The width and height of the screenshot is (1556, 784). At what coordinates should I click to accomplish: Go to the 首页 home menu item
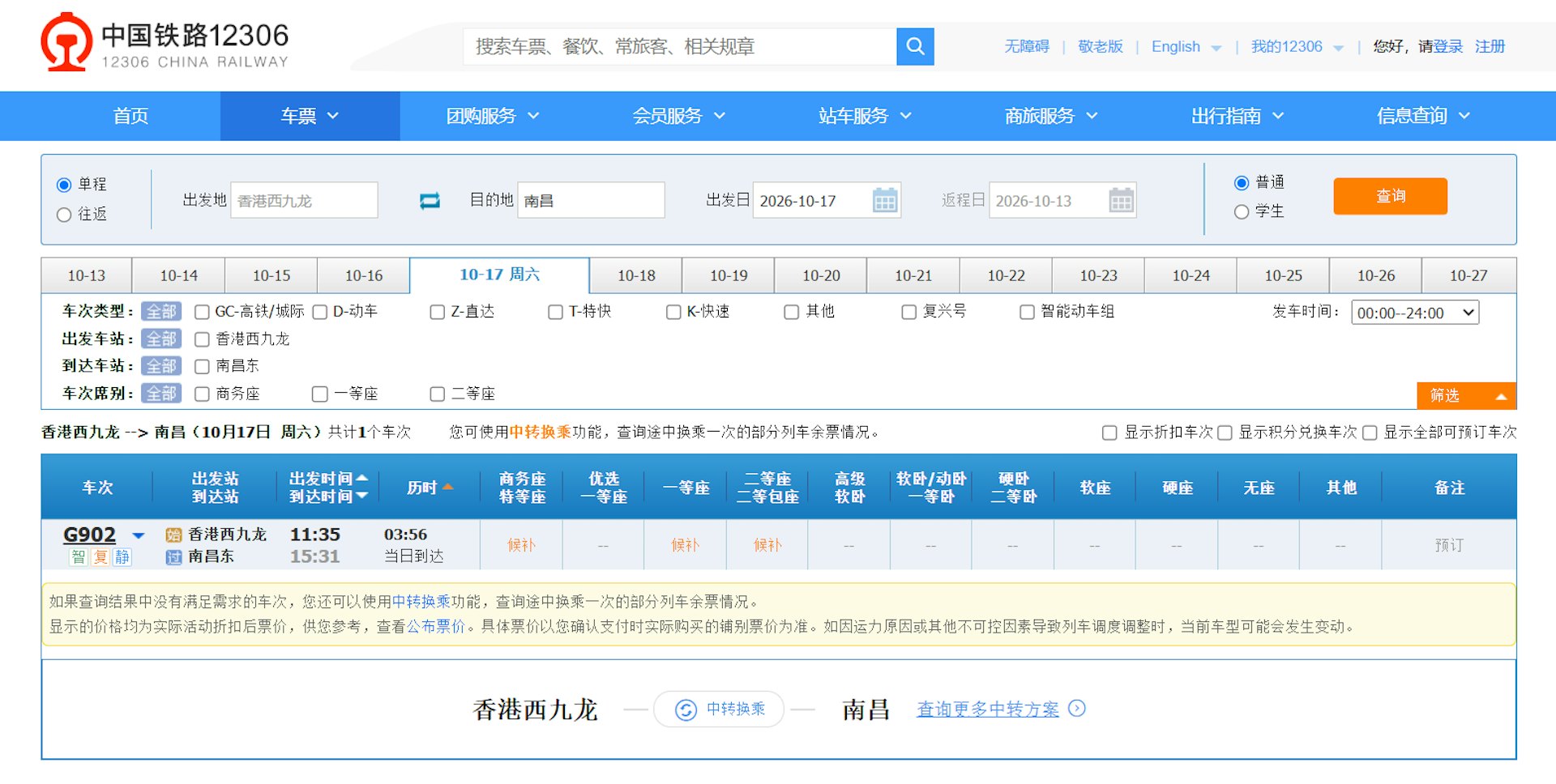130,116
